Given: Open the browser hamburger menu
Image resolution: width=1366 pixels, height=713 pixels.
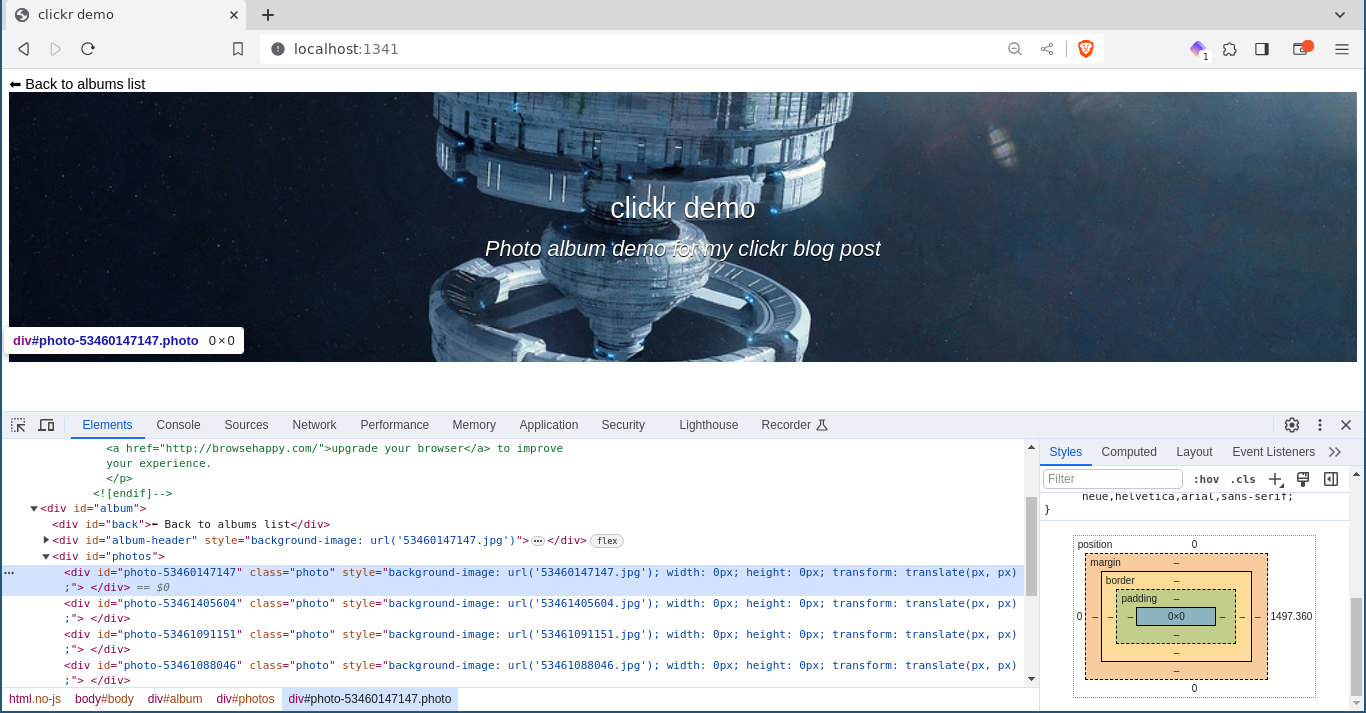Looking at the screenshot, I should coord(1342,49).
